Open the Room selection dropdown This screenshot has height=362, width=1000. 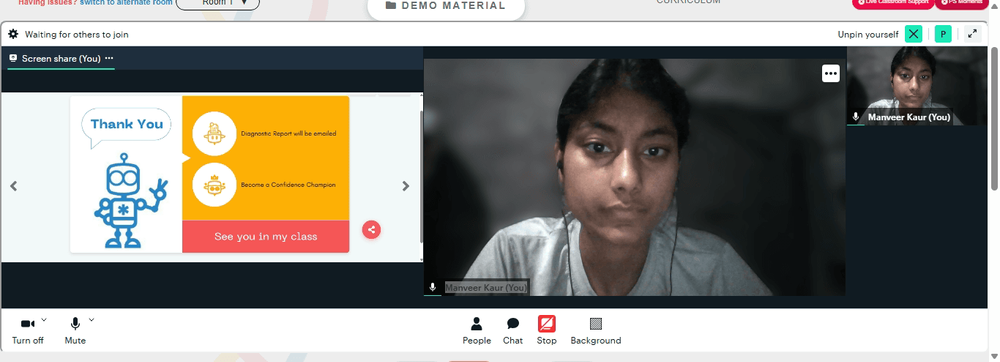coord(218,4)
